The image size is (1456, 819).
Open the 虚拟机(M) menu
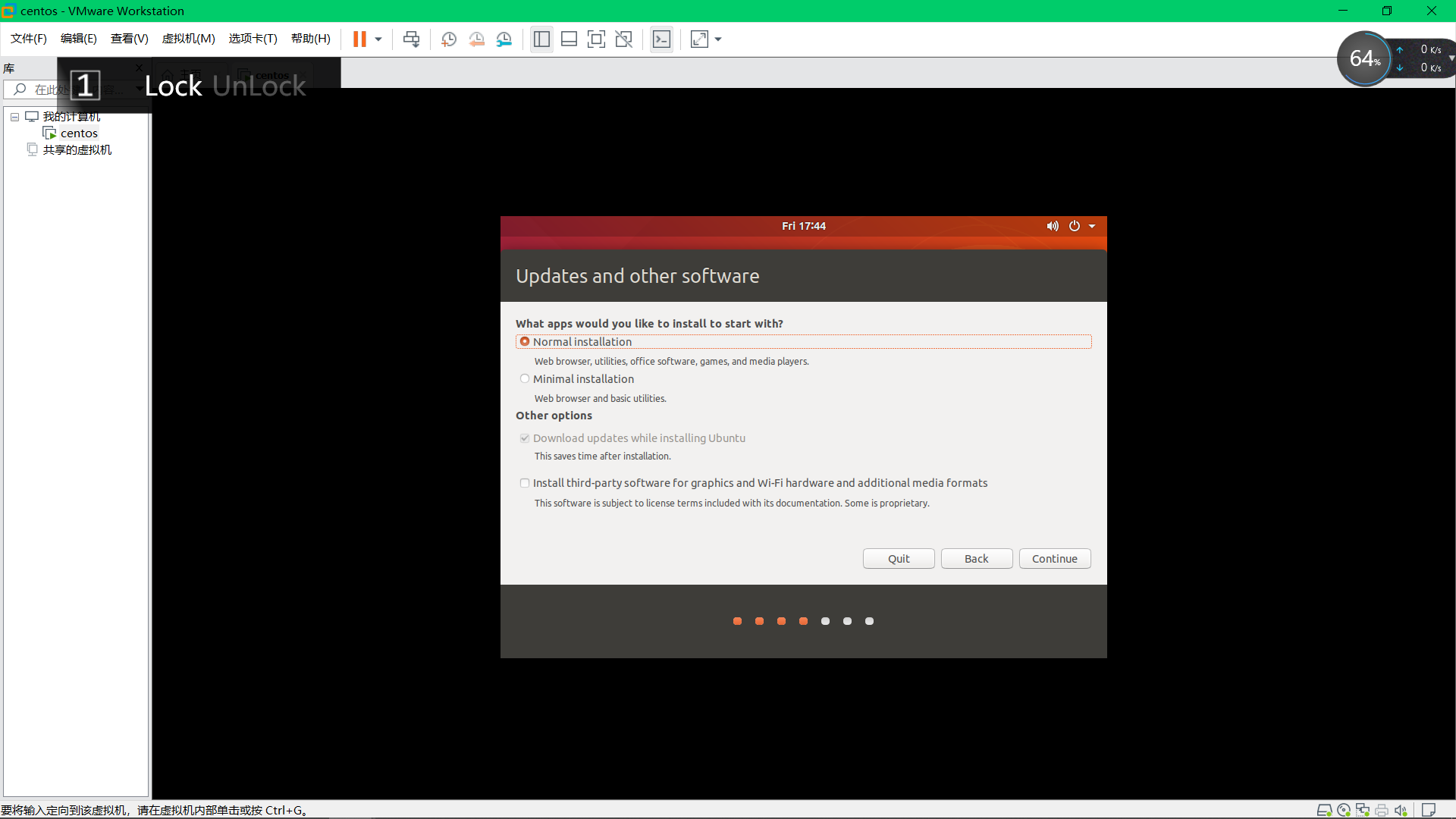click(189, 39)
